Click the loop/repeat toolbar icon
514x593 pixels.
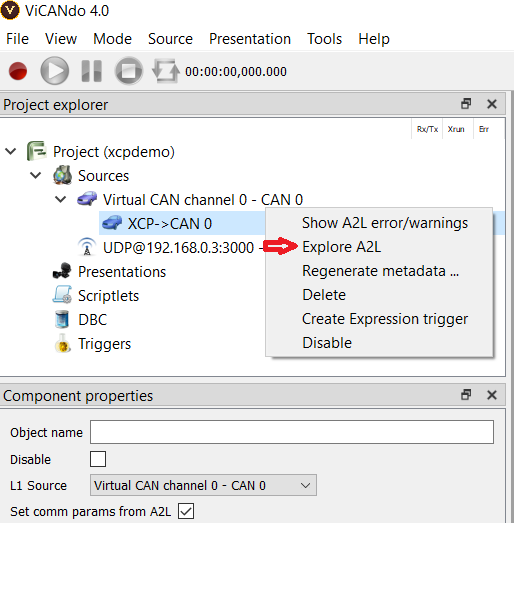click(165, 71)
